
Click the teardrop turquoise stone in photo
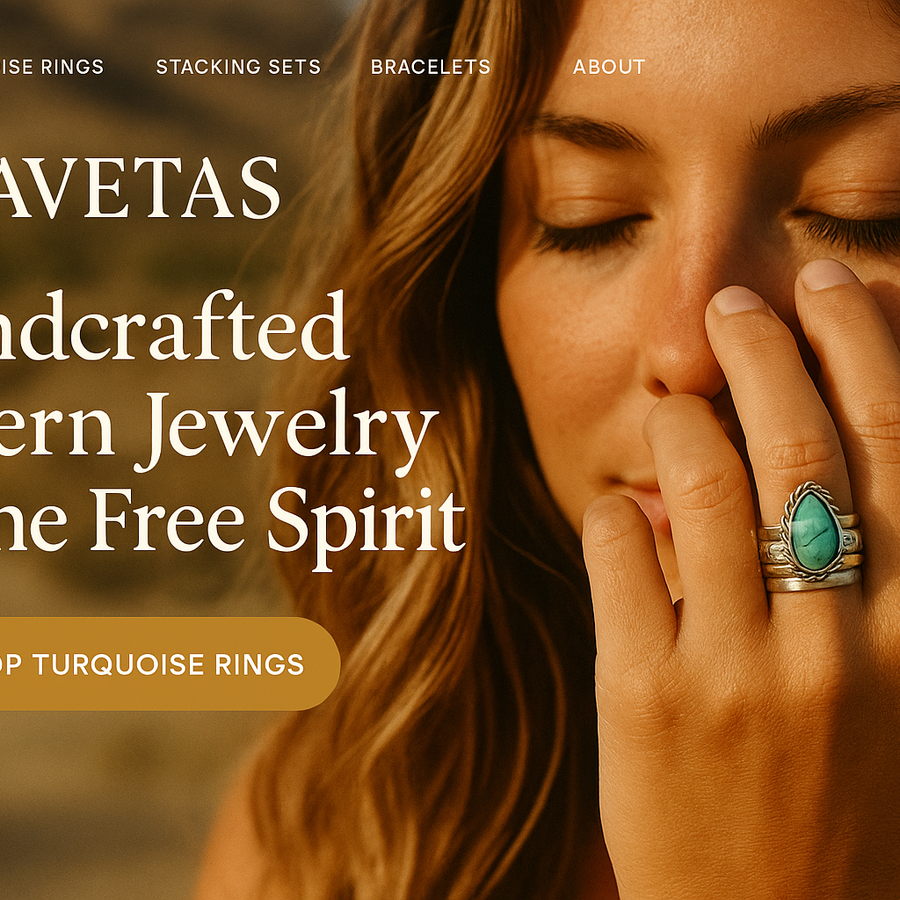[816, 531]
